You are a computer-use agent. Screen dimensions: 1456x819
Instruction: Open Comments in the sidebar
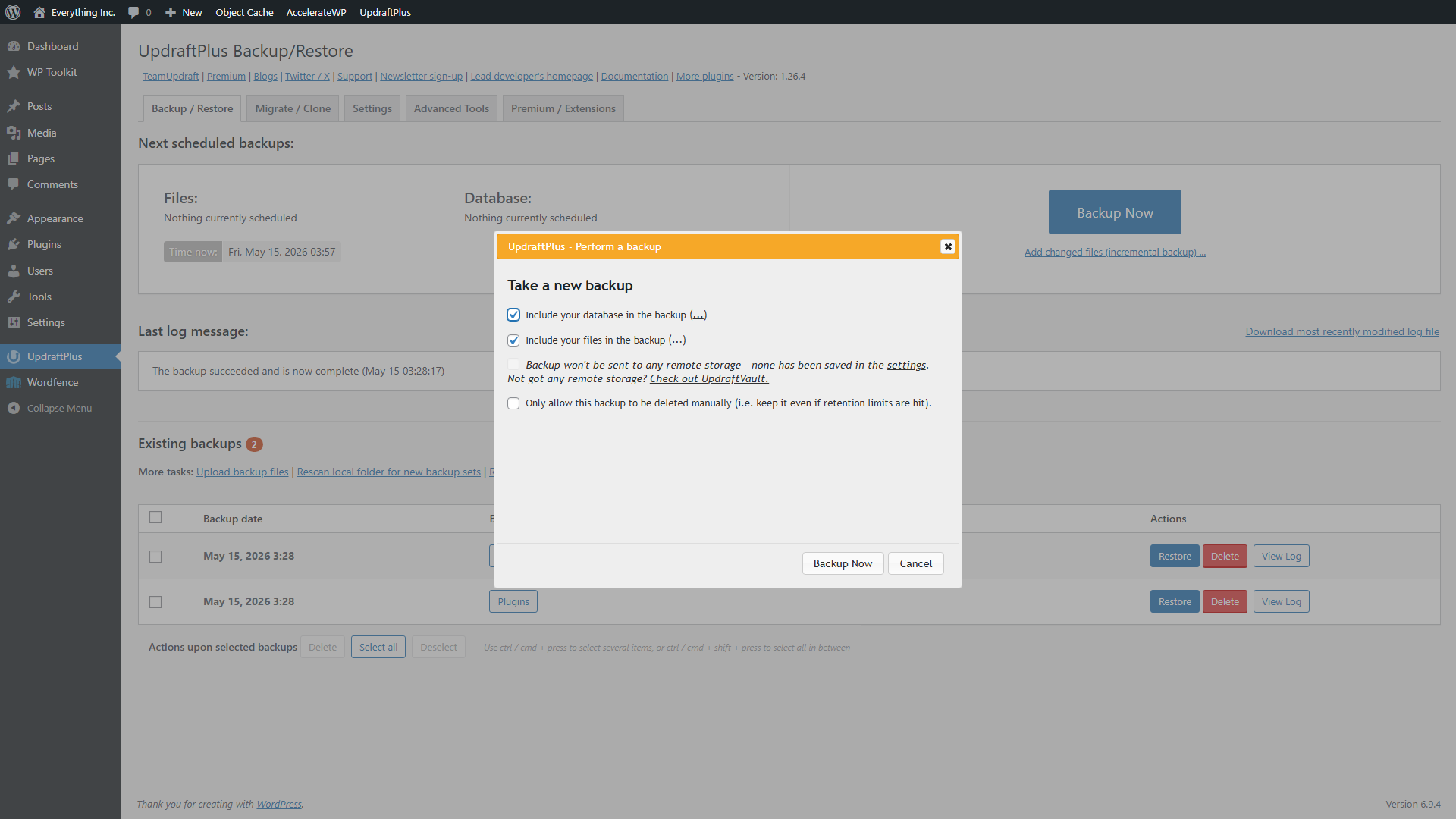(x=61, y=184)
